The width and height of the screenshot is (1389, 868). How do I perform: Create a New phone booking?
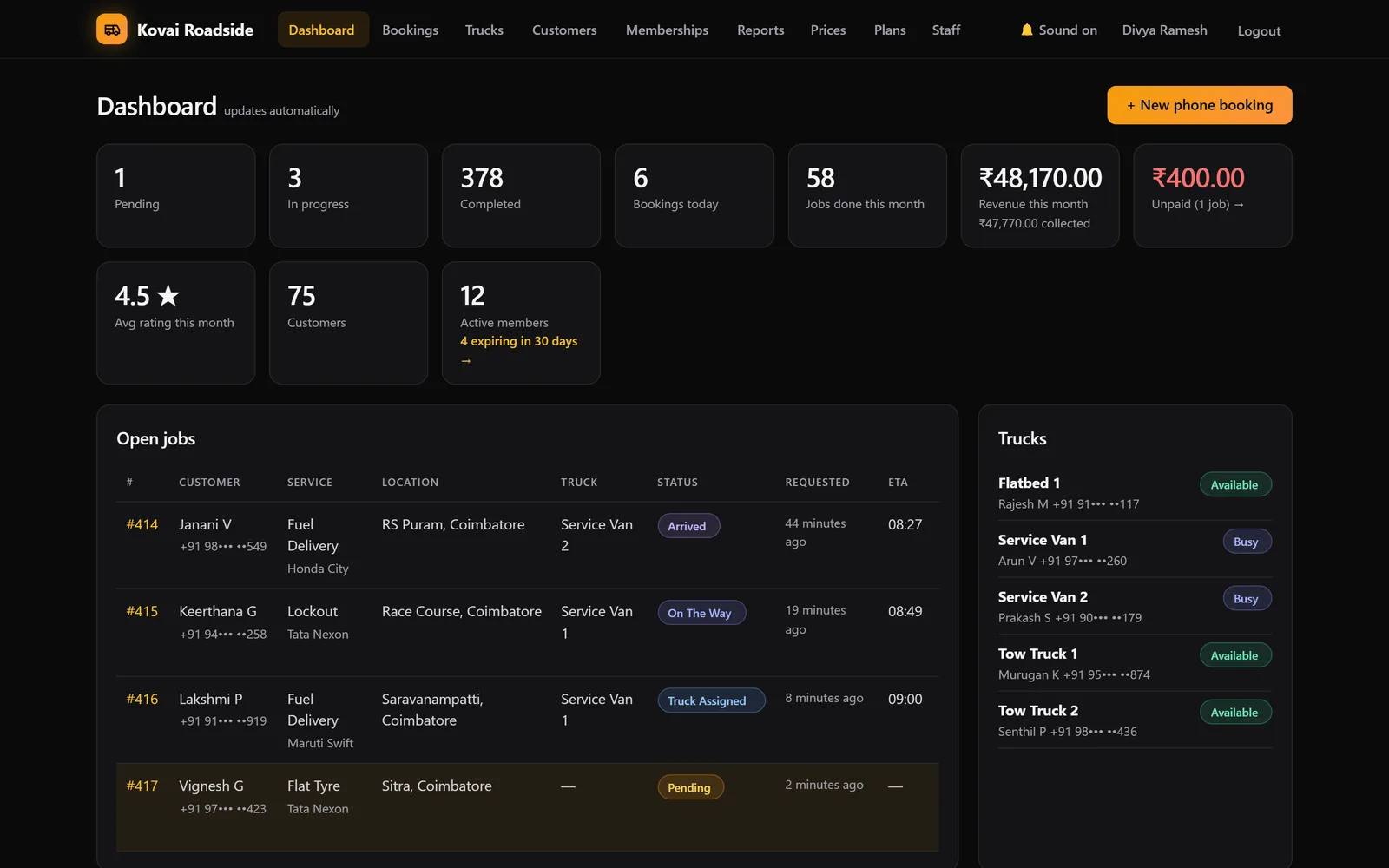coord(1199,105)
